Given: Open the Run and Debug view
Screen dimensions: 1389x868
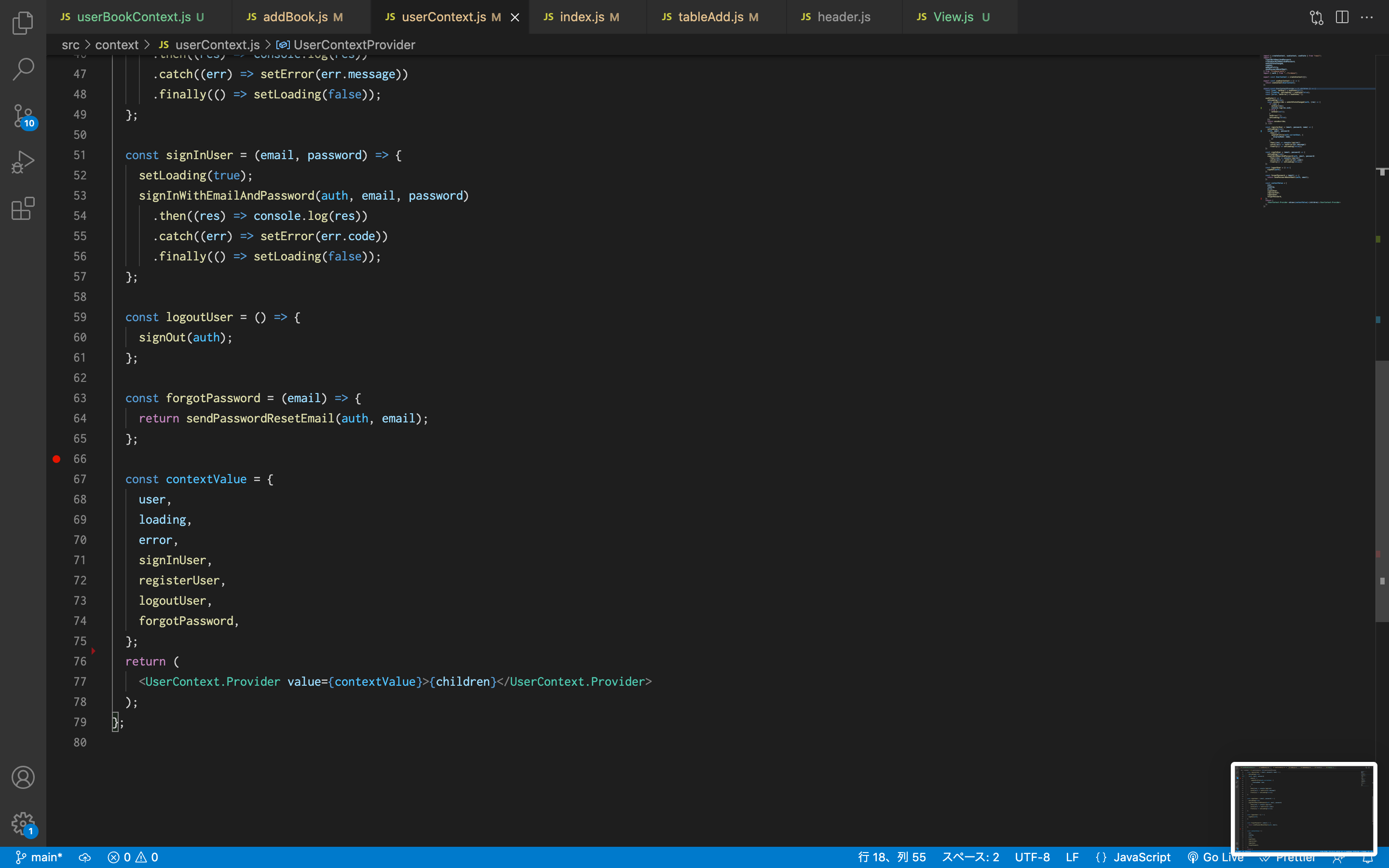Looking at the screenshot, I should pyautogui.click(x=23, y=162).
